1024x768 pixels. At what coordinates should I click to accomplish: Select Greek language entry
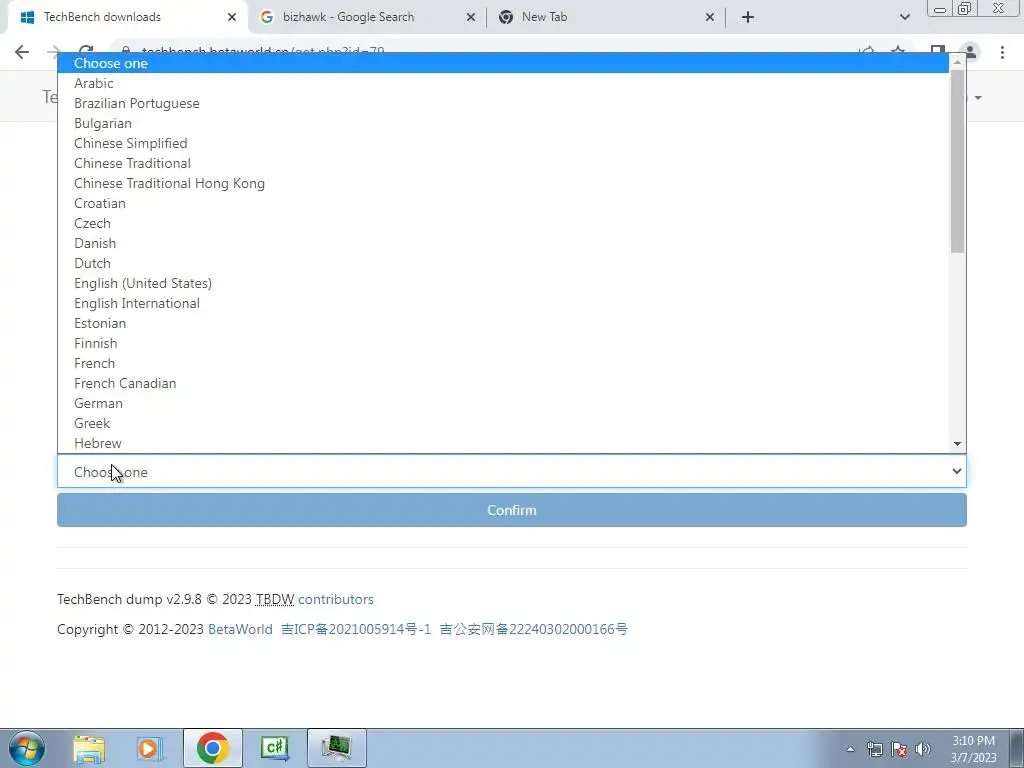pos(503,423)
